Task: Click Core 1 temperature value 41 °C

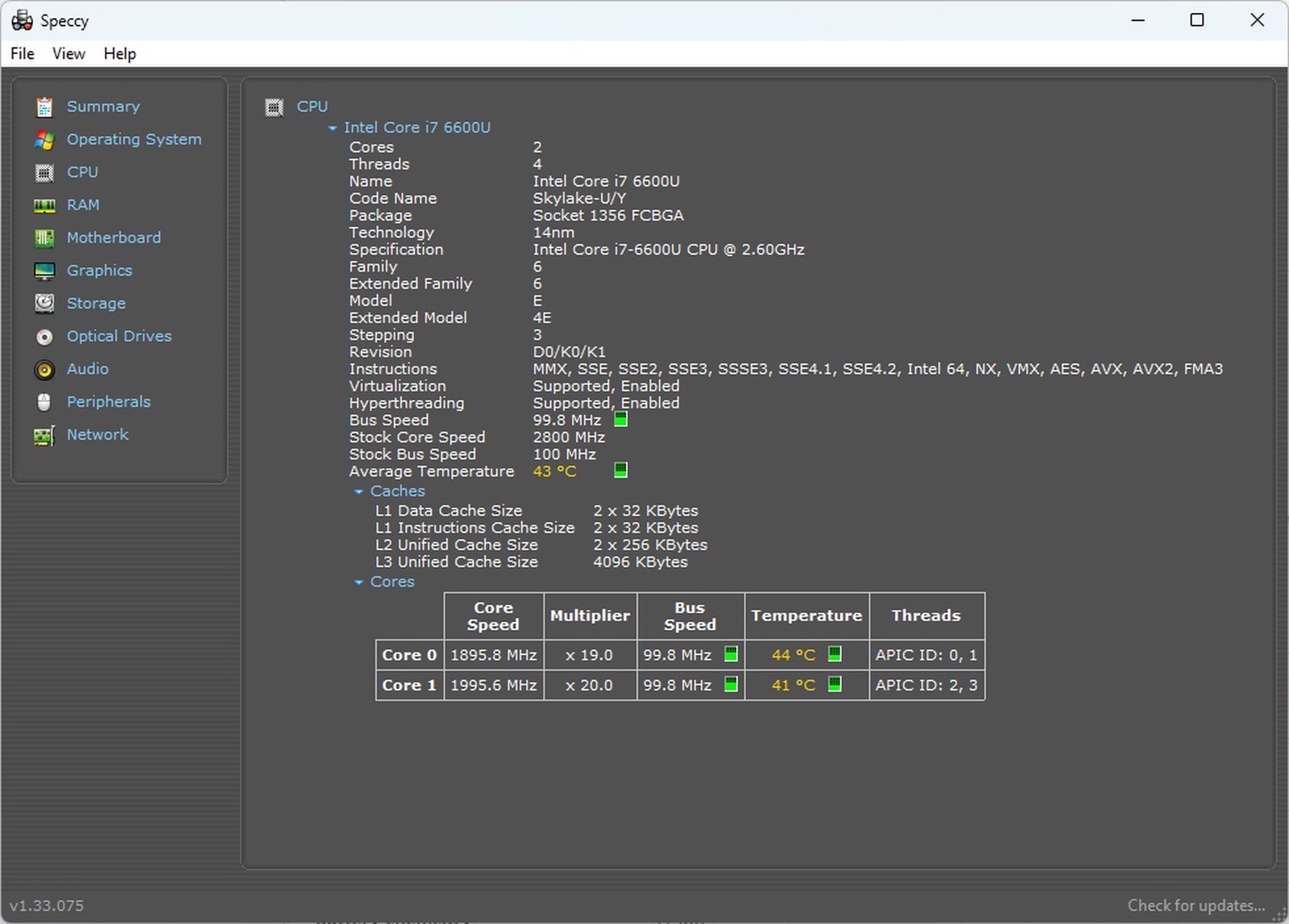Action: 794,685
